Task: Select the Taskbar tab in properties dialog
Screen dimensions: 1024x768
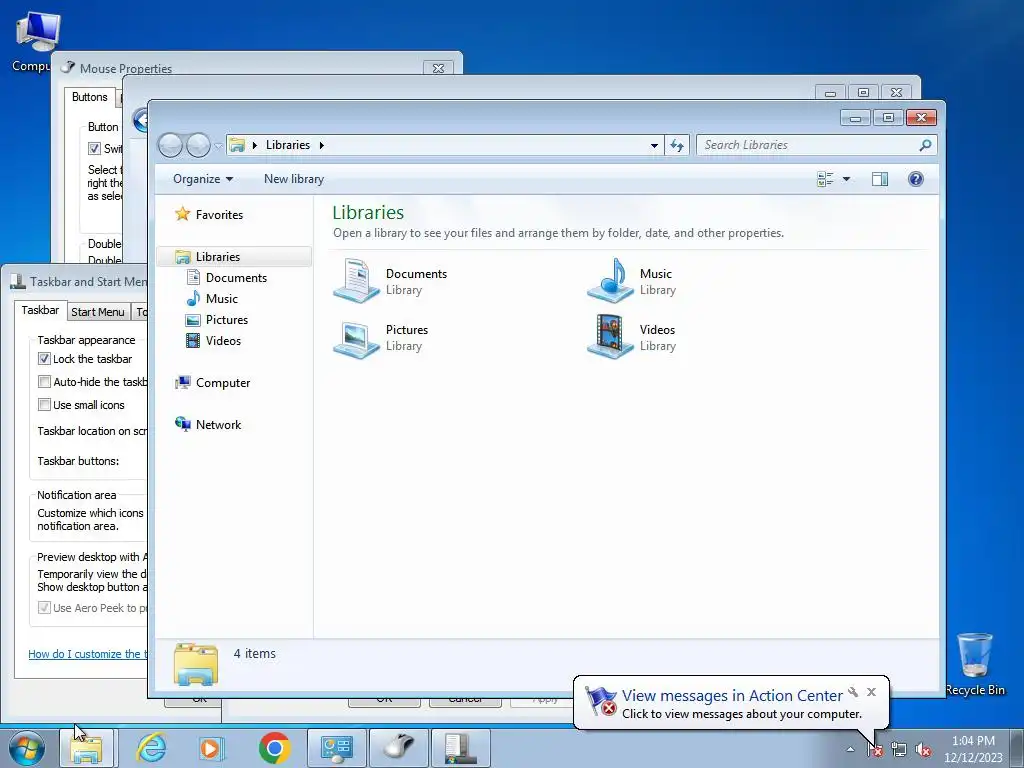Action: tap(40, 310)
